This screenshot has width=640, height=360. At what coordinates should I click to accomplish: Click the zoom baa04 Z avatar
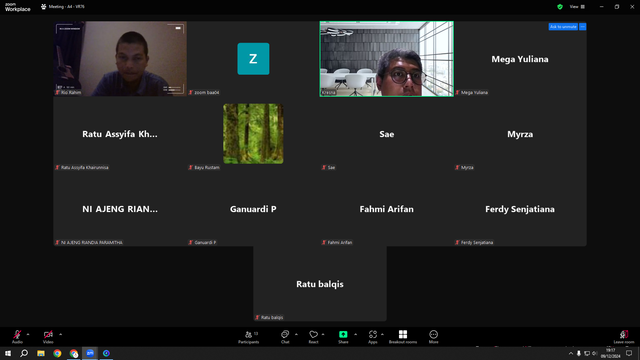tap(253, 59)
